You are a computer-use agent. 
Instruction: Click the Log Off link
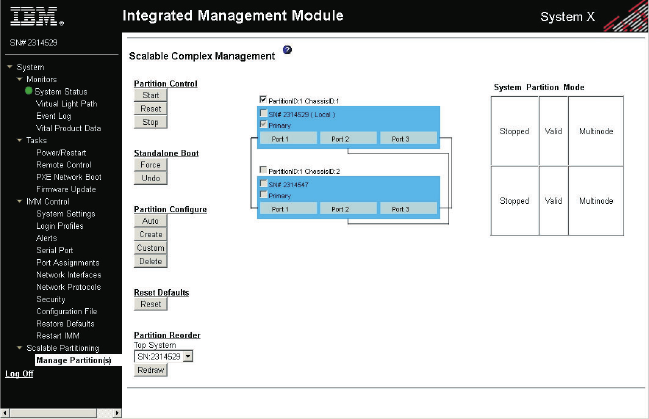point(19,373)
